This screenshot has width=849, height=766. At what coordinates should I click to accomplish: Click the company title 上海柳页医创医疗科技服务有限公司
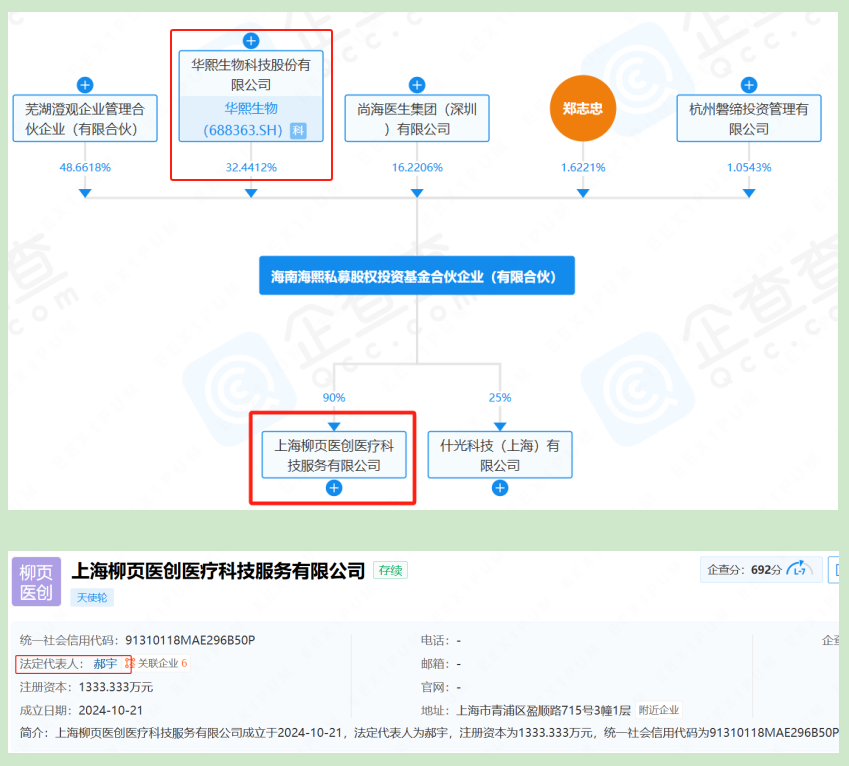coord(218,571)
